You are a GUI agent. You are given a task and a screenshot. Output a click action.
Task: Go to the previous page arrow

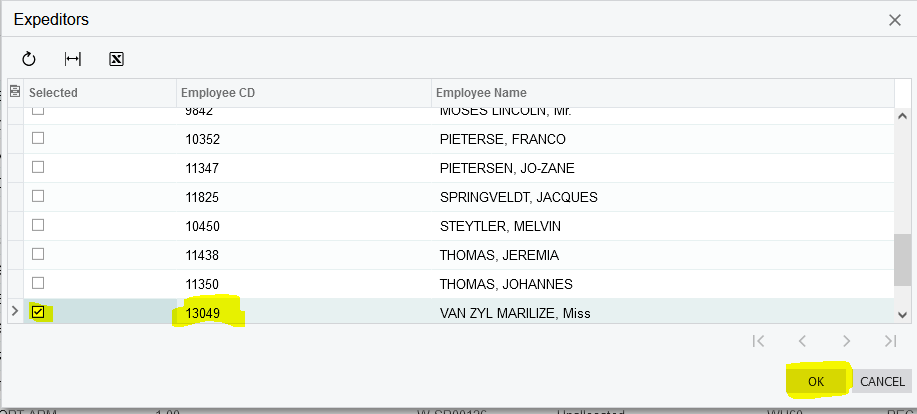pyautogui.click(x=802, y=341)
